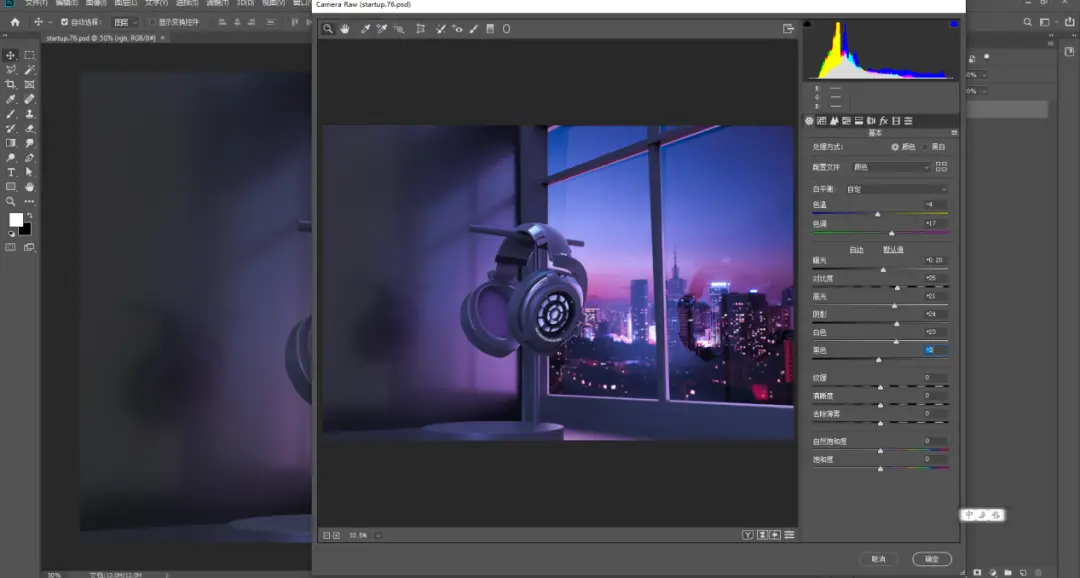Select the Graduated Filter tool in Camera Raw
1080x578 pixels.
click(x=490, y=29)
